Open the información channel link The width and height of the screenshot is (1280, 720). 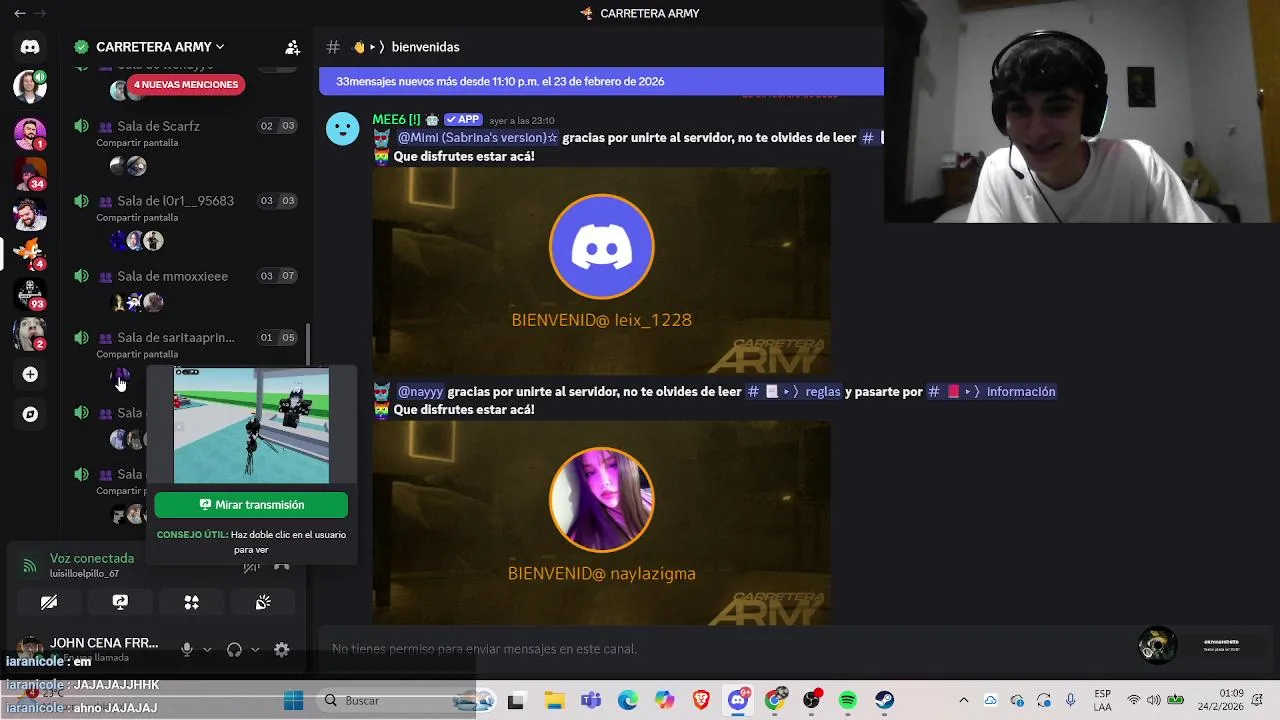[991, 392]
